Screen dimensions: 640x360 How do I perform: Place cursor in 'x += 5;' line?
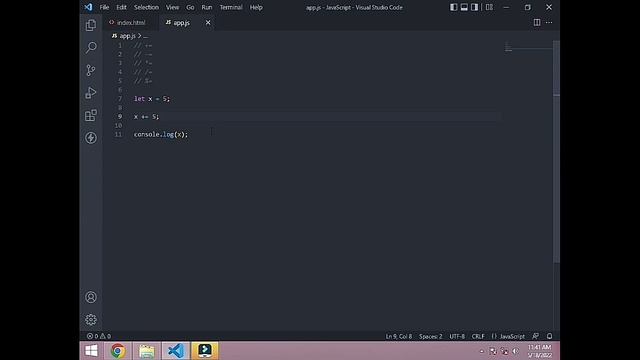tap(147, 117)
